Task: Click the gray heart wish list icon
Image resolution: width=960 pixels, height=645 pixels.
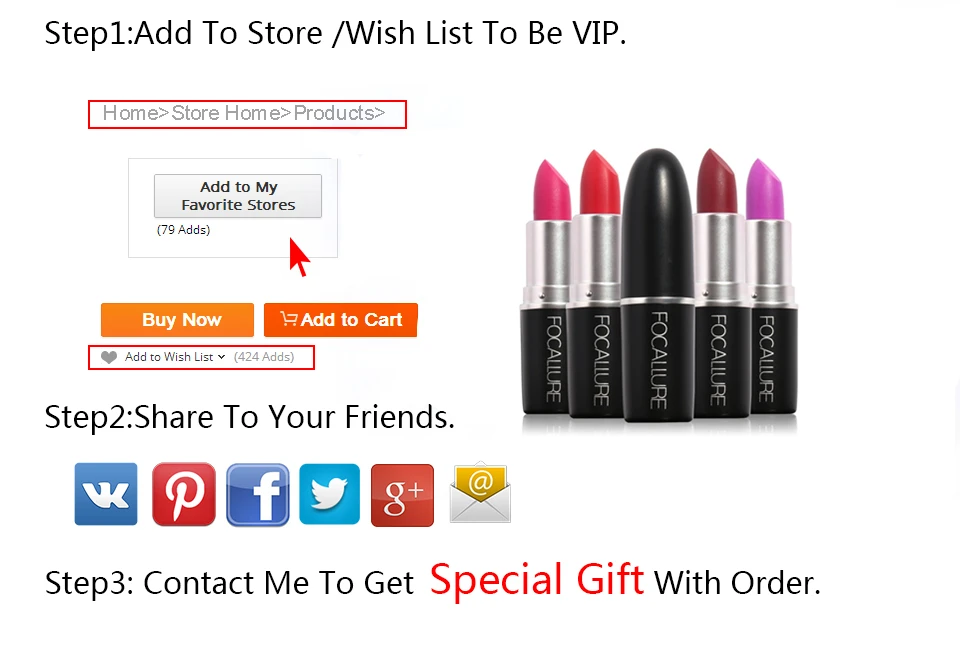Action: coord(109,357)
